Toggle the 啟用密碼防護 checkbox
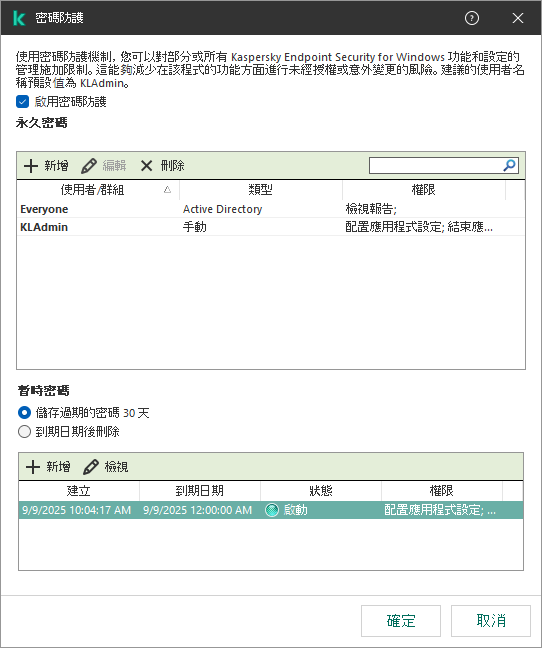 [x=22, y=102]
